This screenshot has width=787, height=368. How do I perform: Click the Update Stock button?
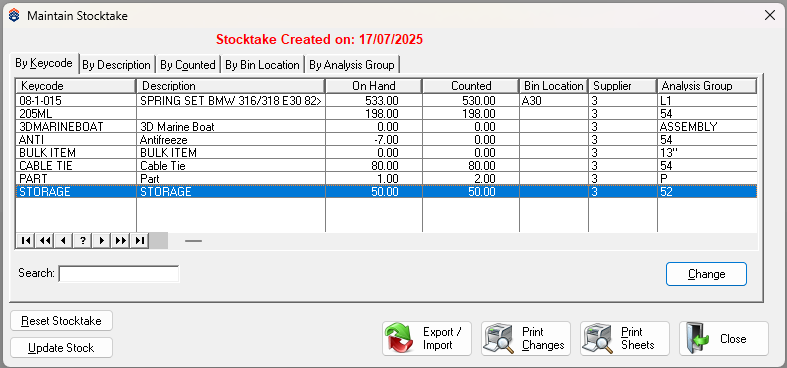[x=61, y=348]
